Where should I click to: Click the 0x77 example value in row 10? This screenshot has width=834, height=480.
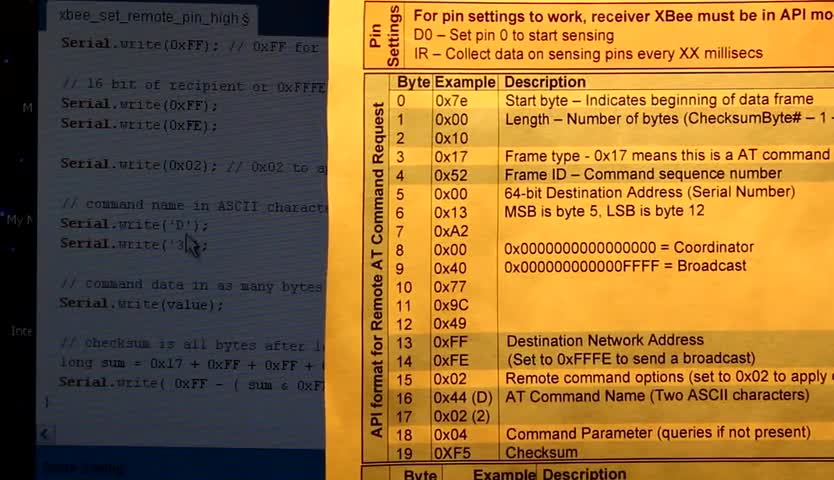(x=450, y=287)
